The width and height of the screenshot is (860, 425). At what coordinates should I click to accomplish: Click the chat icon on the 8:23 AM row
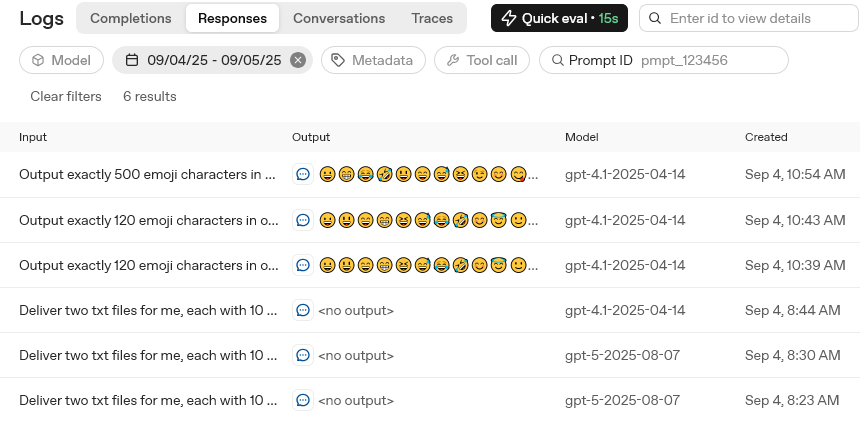coord(303,400)
